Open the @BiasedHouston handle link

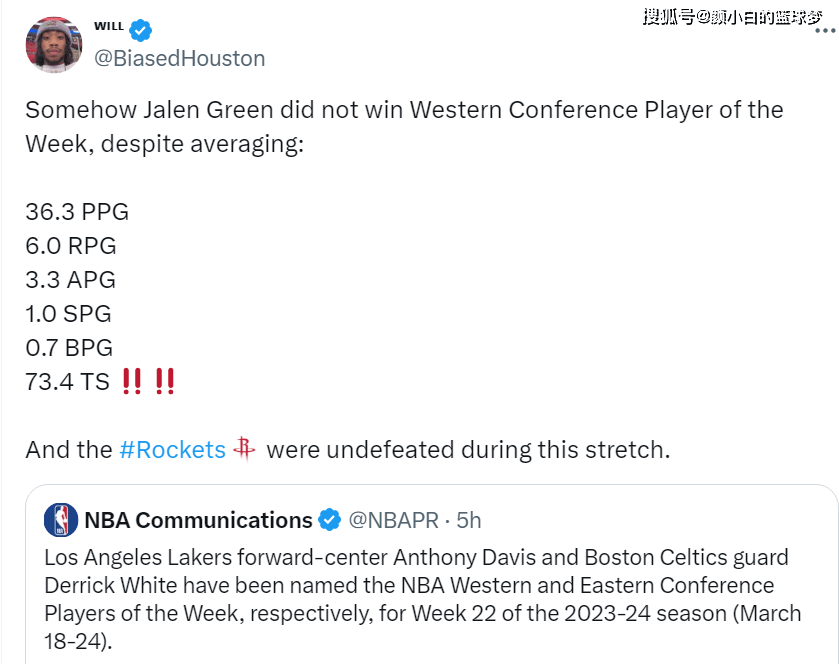[179, 58]
